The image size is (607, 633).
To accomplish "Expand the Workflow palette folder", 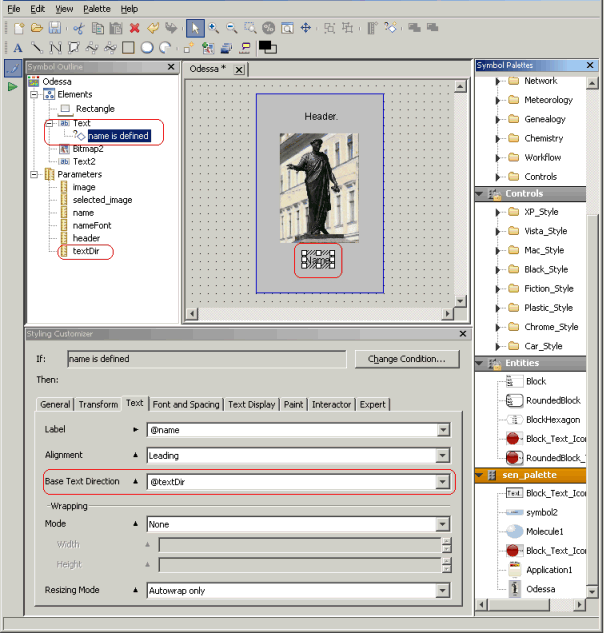I will pos(499,158).
